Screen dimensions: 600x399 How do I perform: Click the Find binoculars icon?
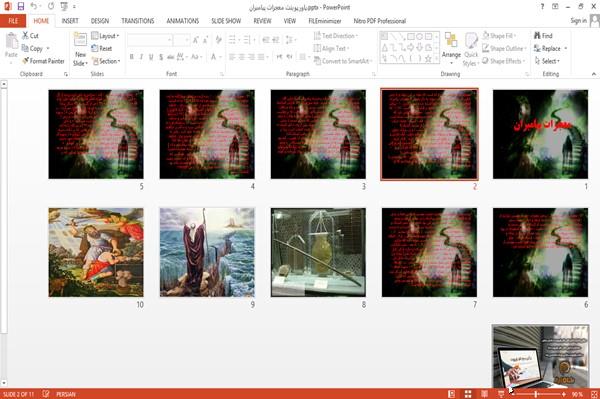(538, 36)
